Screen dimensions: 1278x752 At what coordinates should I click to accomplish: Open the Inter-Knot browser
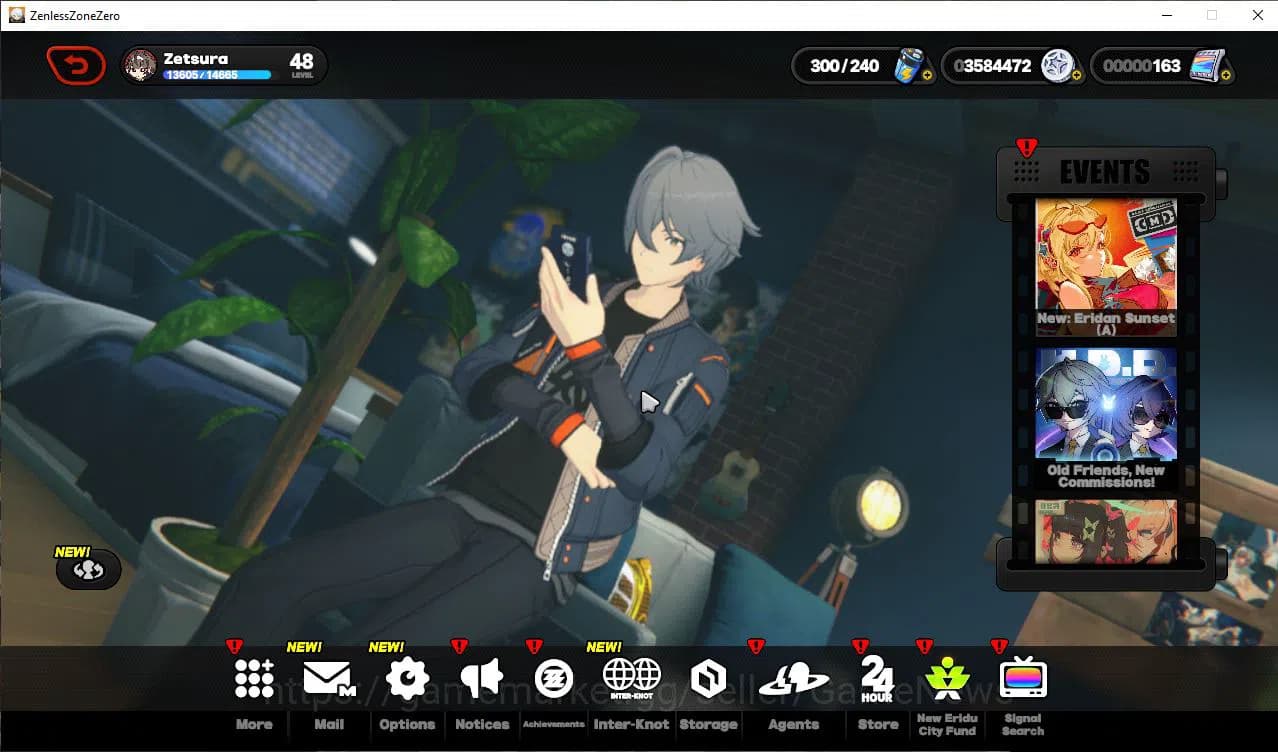click(x=631, y=677)
